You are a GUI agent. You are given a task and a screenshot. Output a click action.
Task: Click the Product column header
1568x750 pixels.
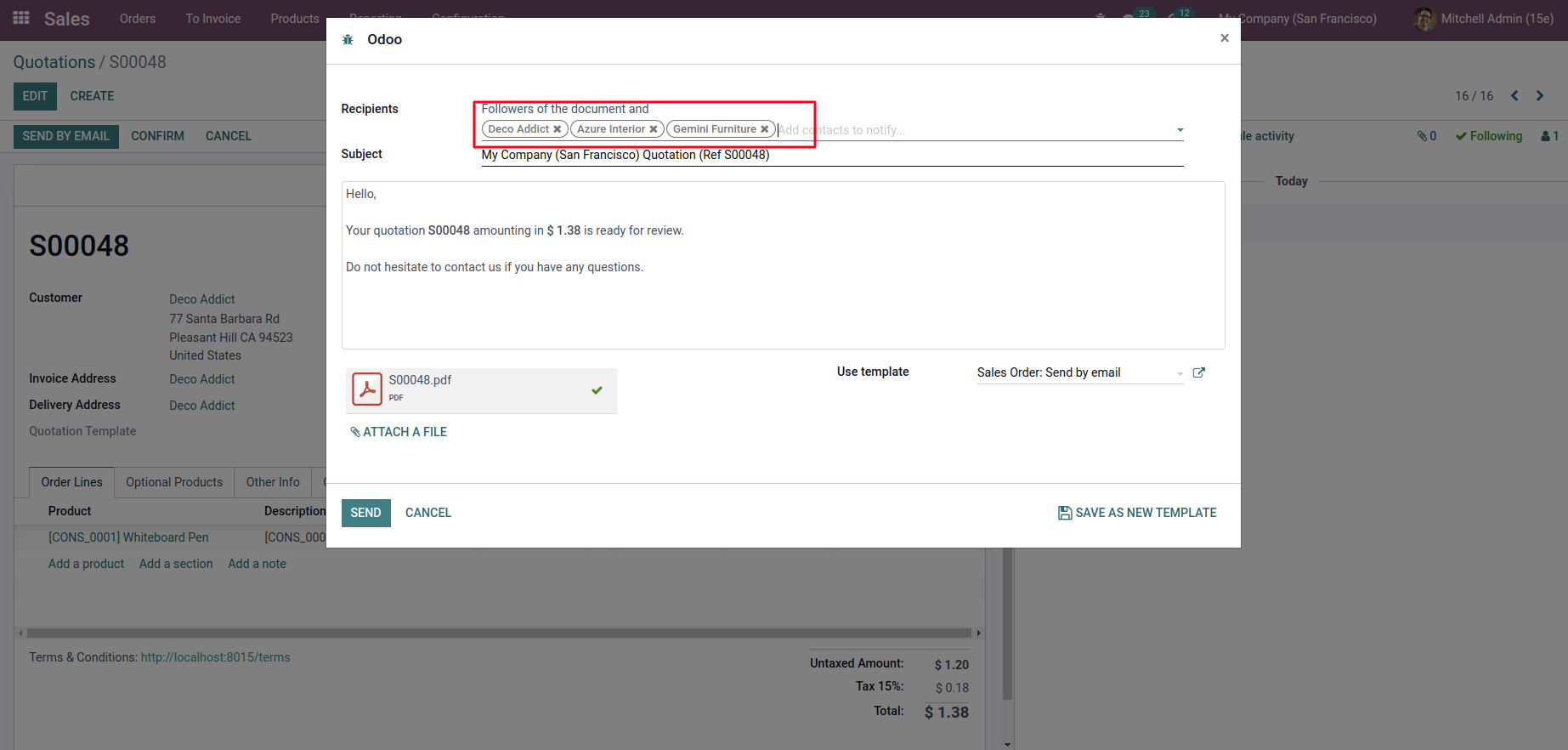coord(70,511)
